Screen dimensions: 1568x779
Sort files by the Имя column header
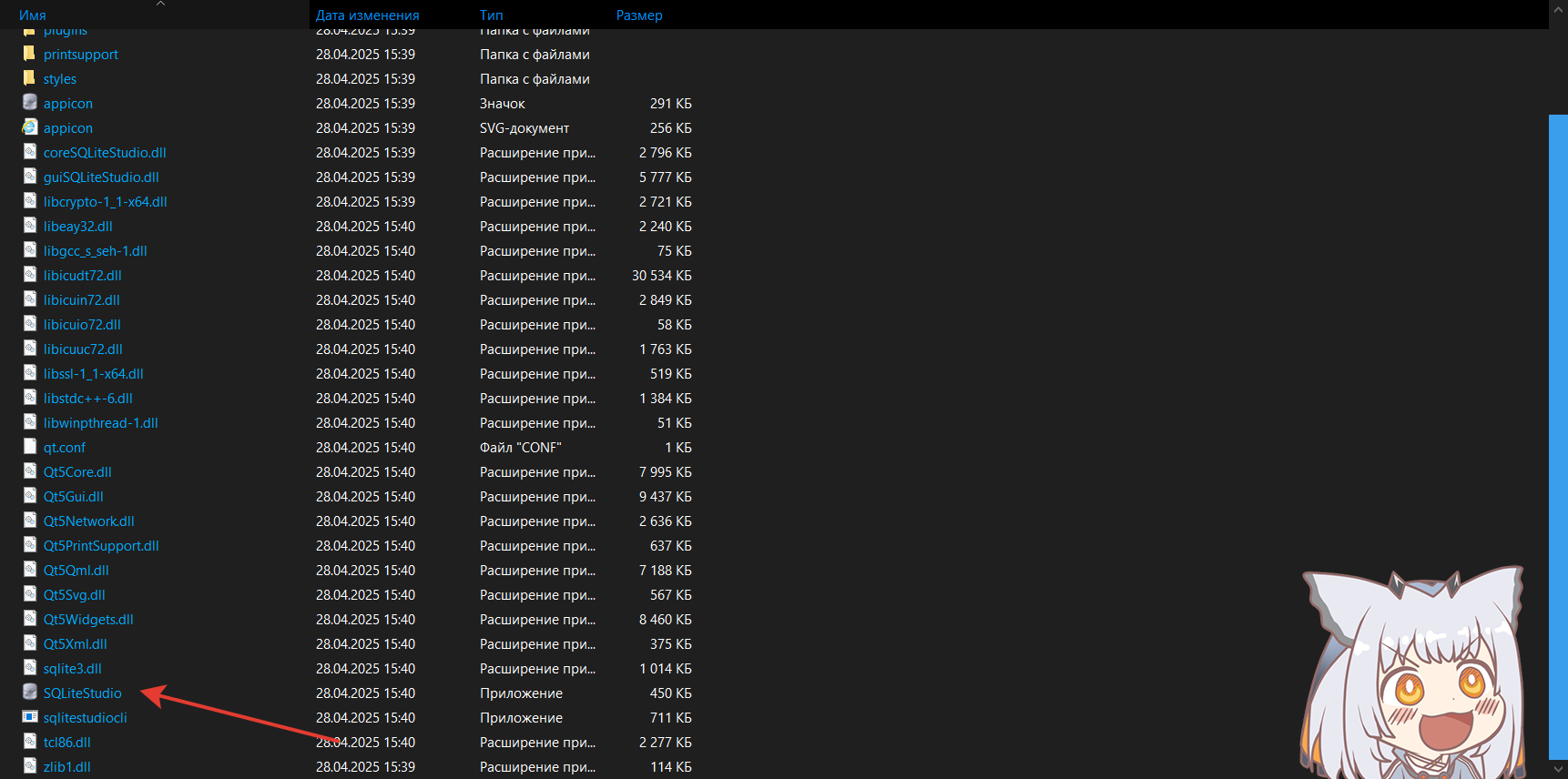pos(33,15)
